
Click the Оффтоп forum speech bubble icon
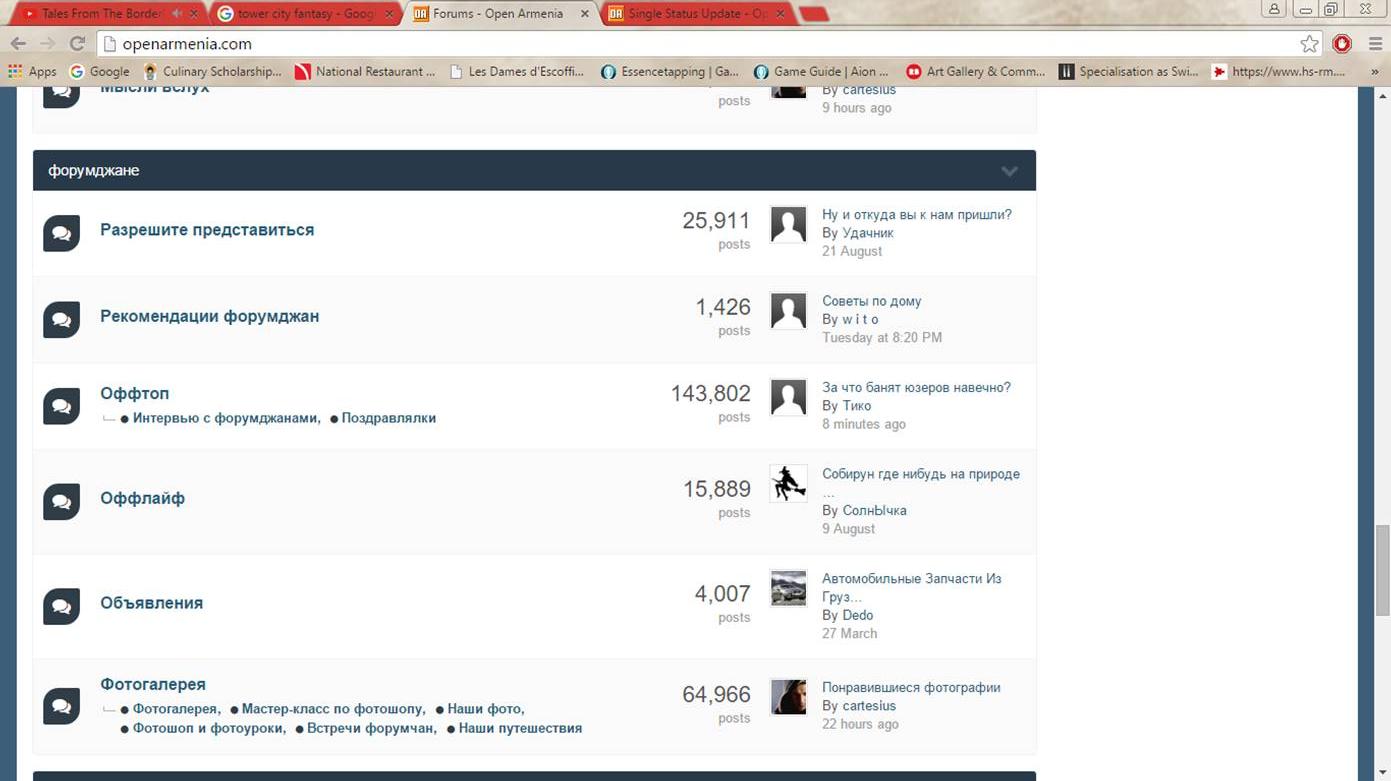[61, 406]
